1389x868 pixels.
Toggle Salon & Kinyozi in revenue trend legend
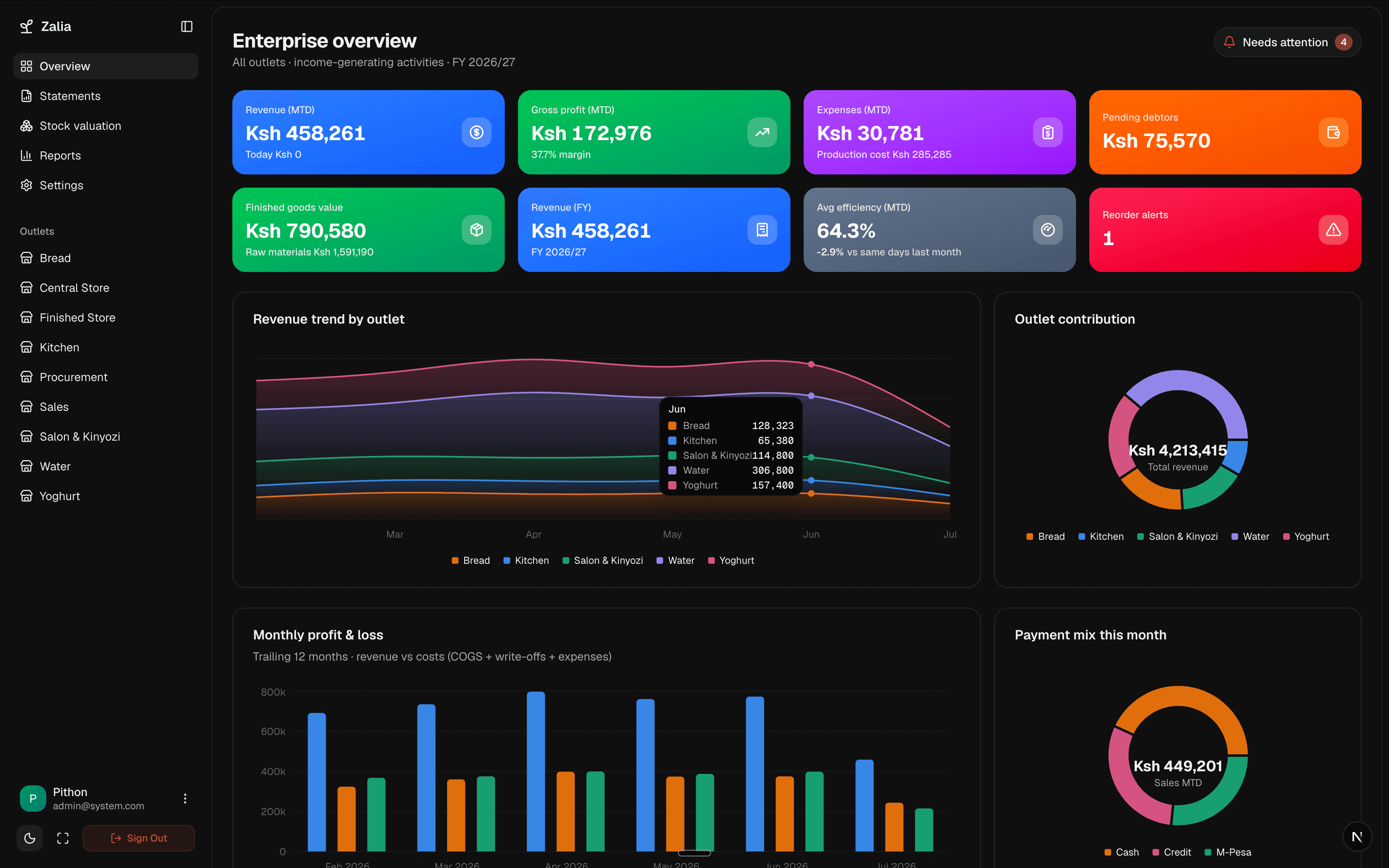pyautogui.click(x=603, y=560)
